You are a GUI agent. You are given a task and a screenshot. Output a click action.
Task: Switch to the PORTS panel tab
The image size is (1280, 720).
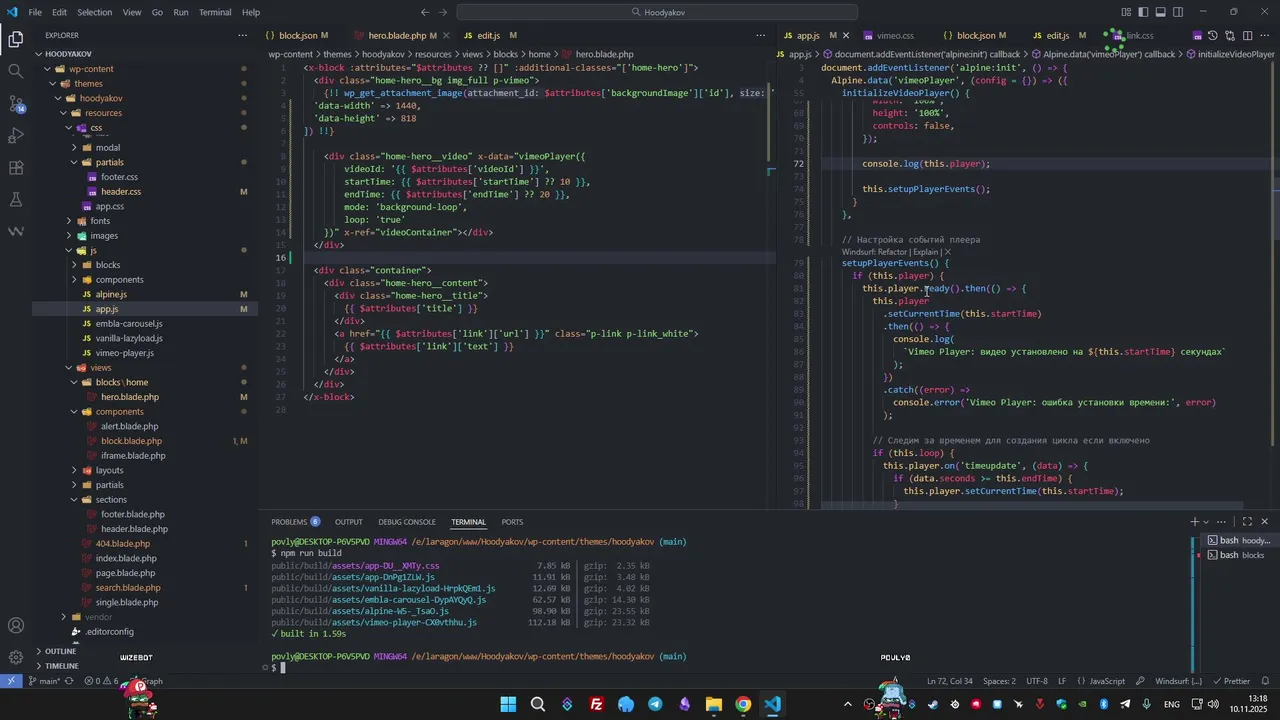[x=512, y=522]
